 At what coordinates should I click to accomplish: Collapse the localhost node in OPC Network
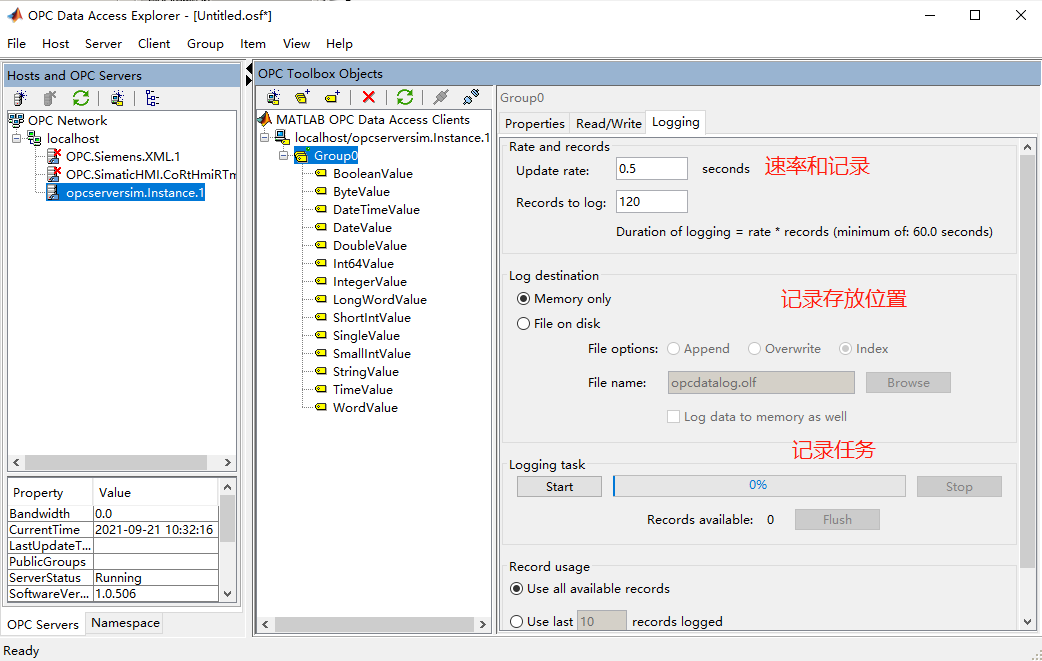[18, 138]
